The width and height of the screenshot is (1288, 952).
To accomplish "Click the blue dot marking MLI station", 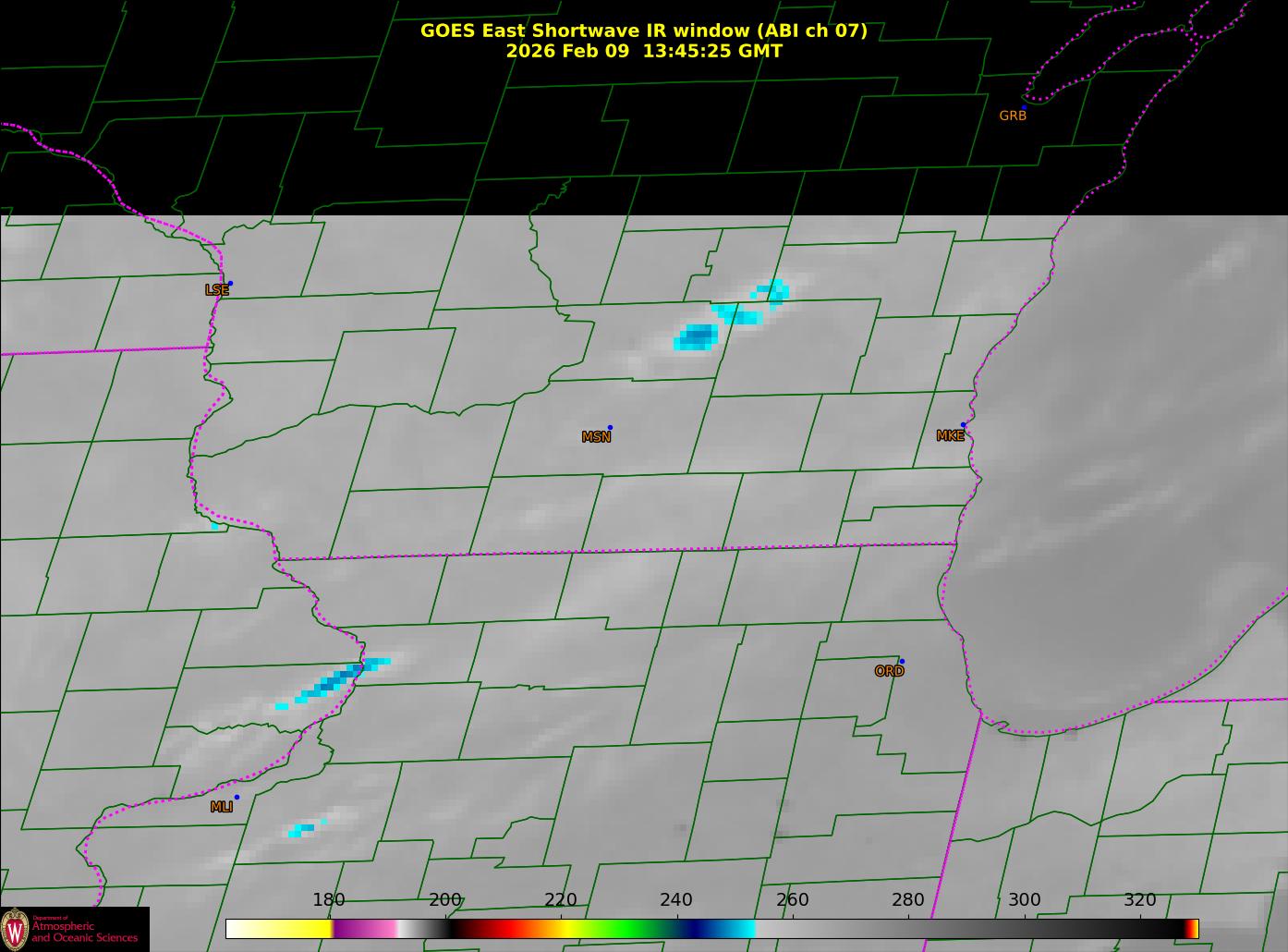I will click(237, 798).
